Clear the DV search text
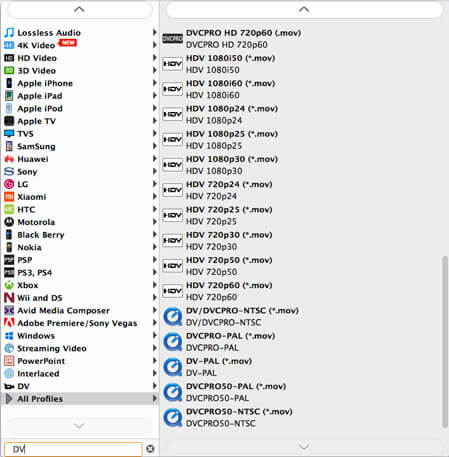449x457 pixels. click(150, 449)
